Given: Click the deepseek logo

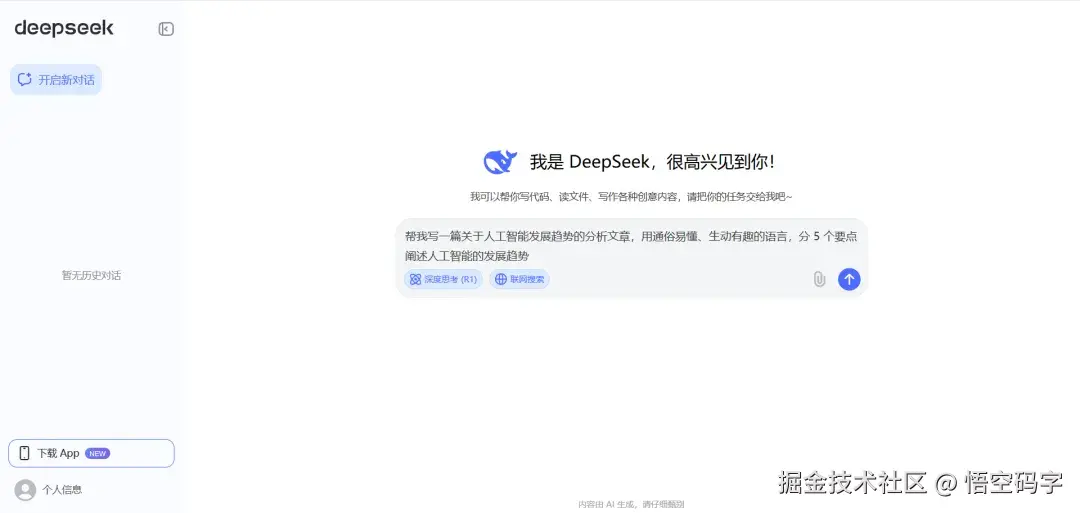Looking at the screenshot, I should [64, 28].
